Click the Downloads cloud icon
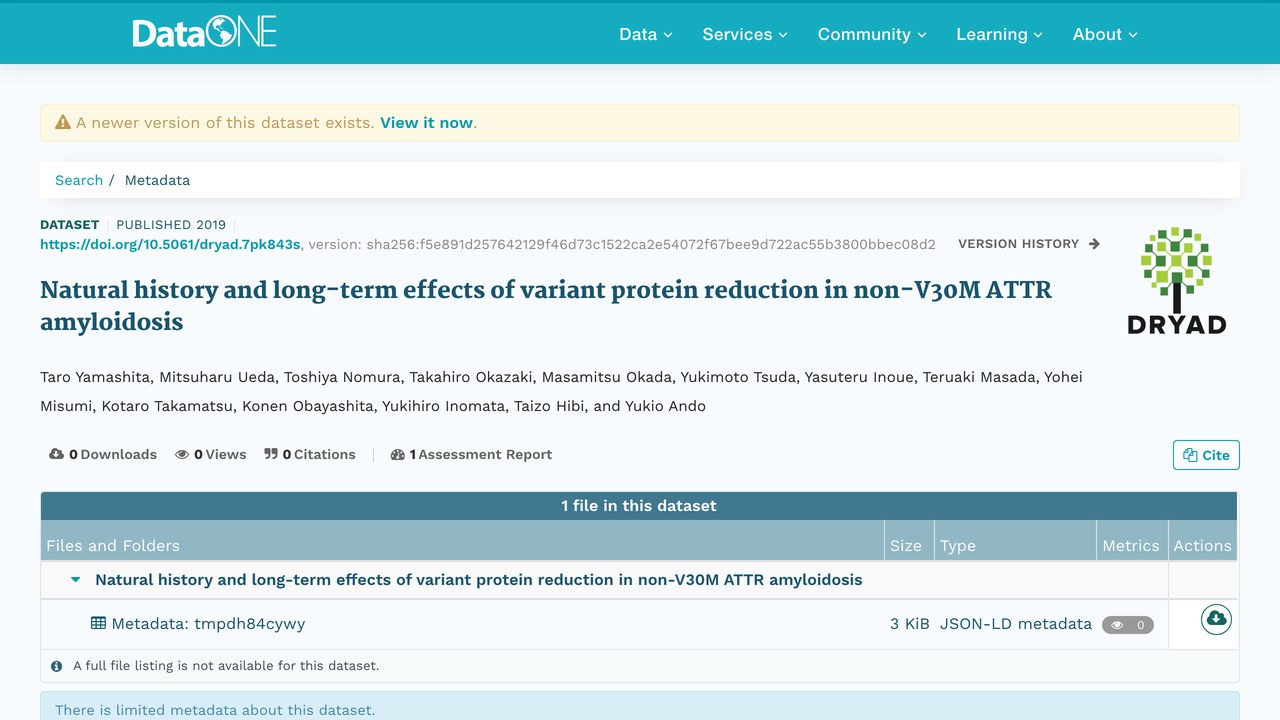 point(57,454)
